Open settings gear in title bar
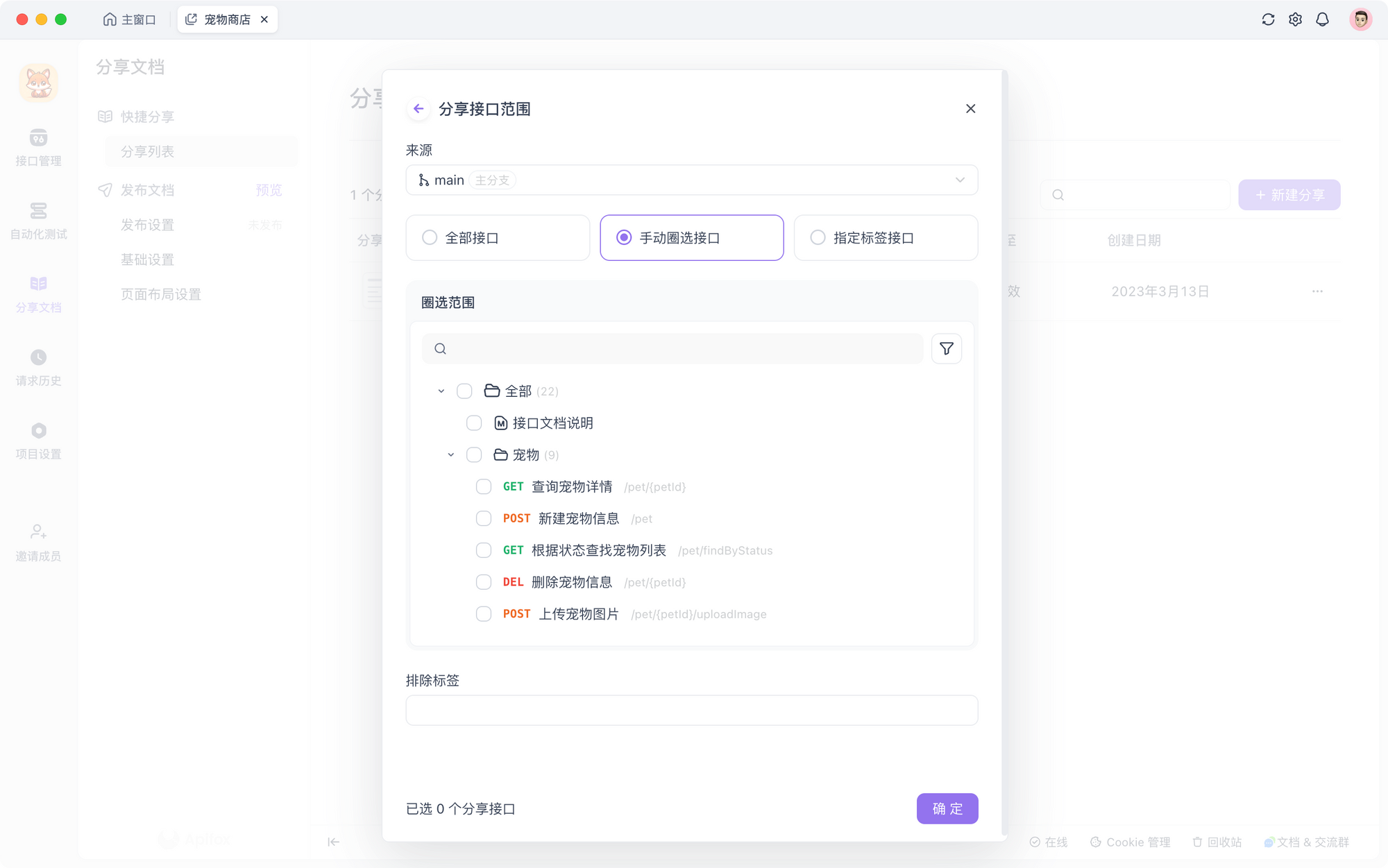1388x868 pixels. pyautogui.click(x=1295, y=19)
